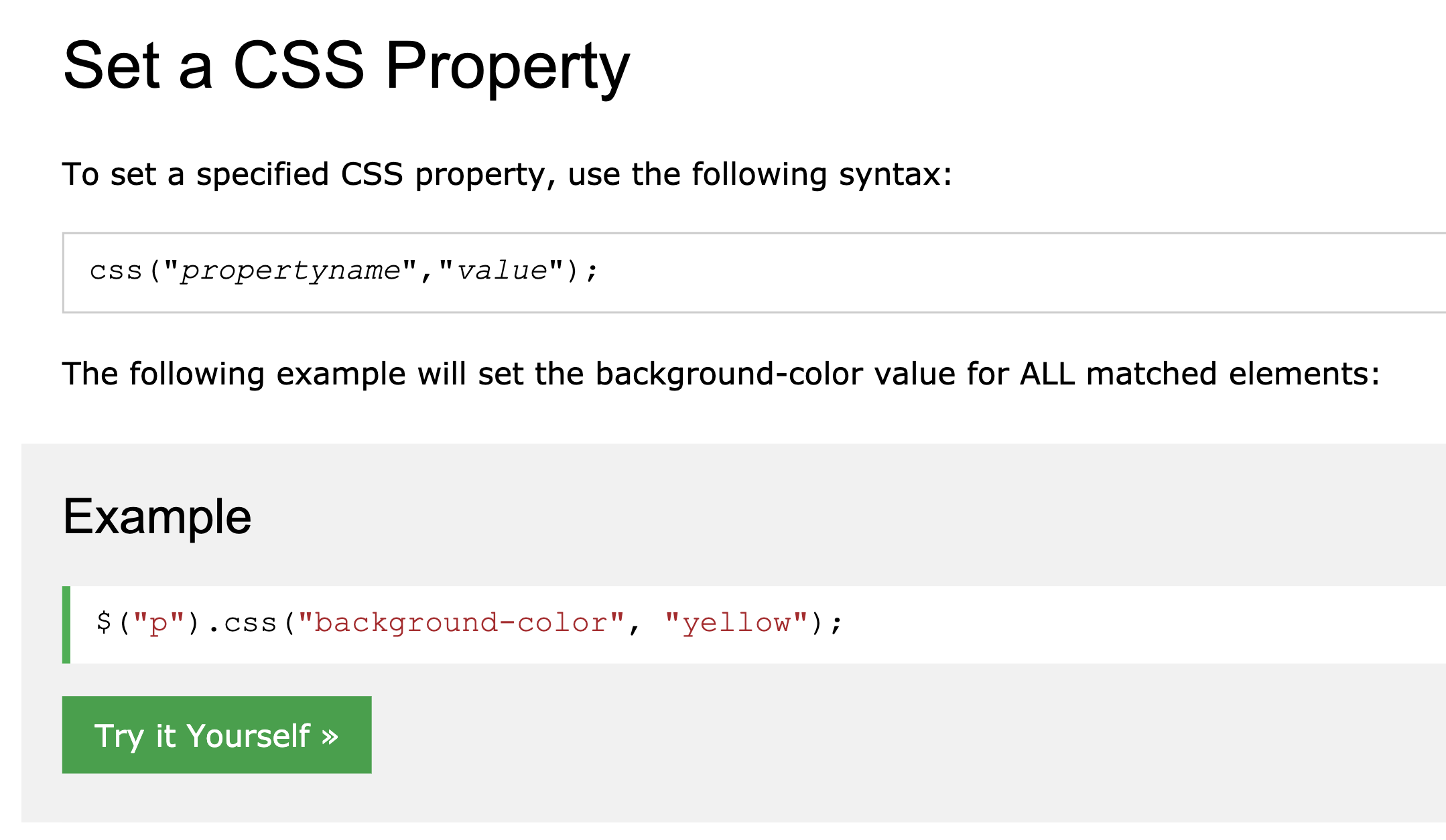Click the word syntax: in first paragraph
1446x840 pixels.
(x=895, y=175)
